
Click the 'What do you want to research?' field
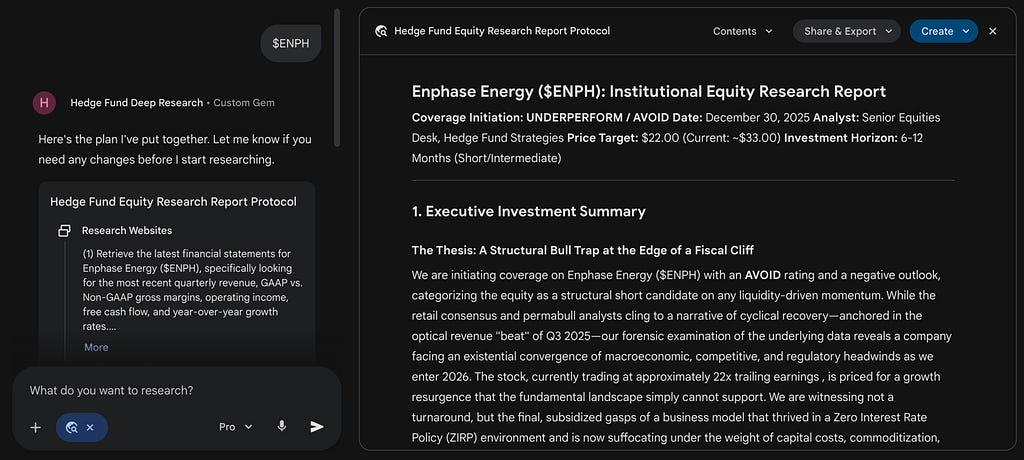[176, 391]
